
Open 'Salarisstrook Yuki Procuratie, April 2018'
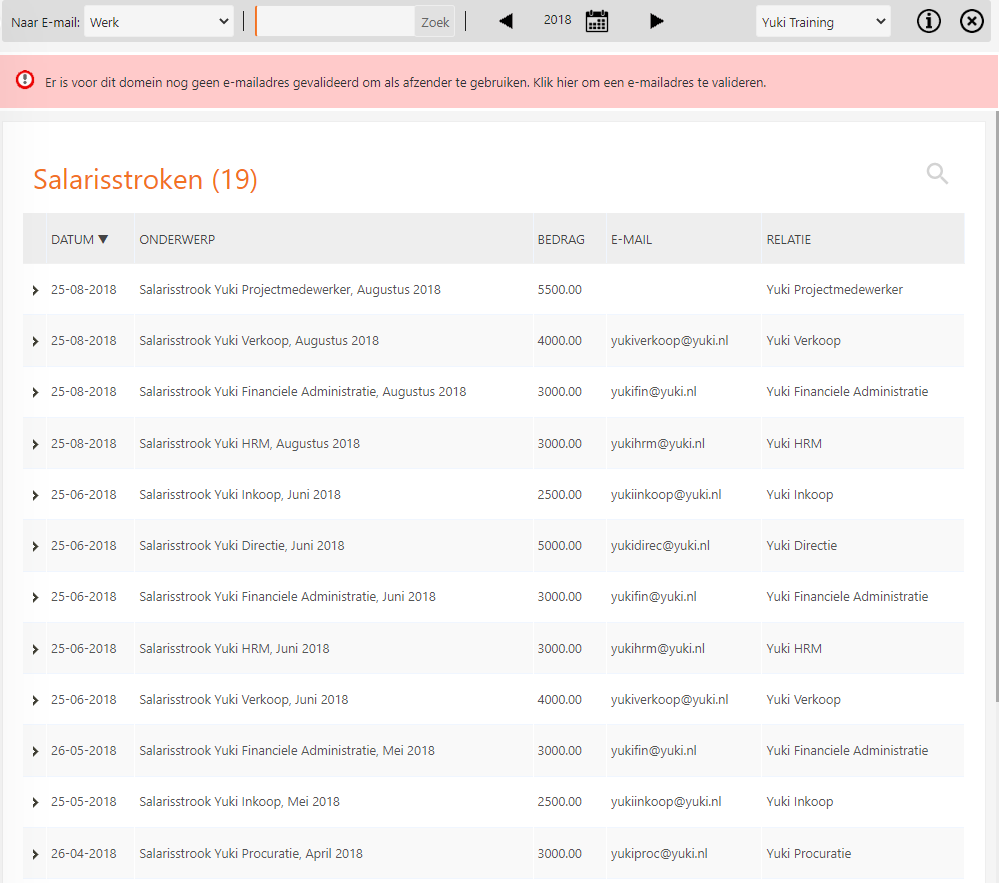coord(251,854)
